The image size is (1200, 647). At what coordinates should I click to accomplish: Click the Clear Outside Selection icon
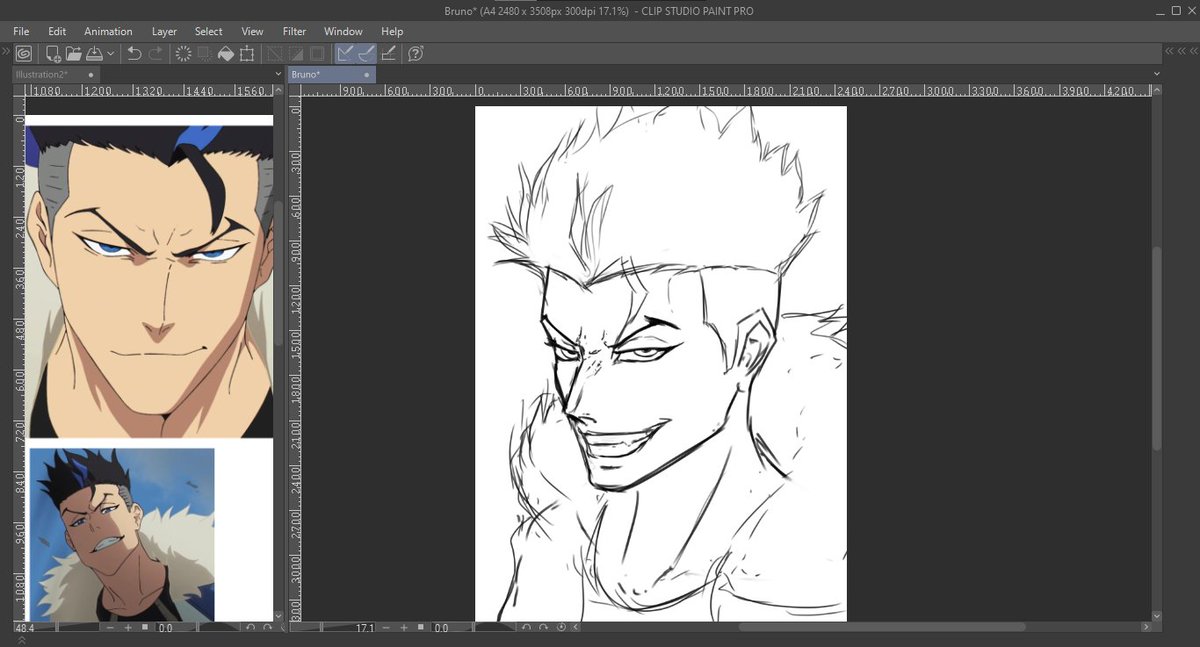pyautogui.click(x=205, y=53)
